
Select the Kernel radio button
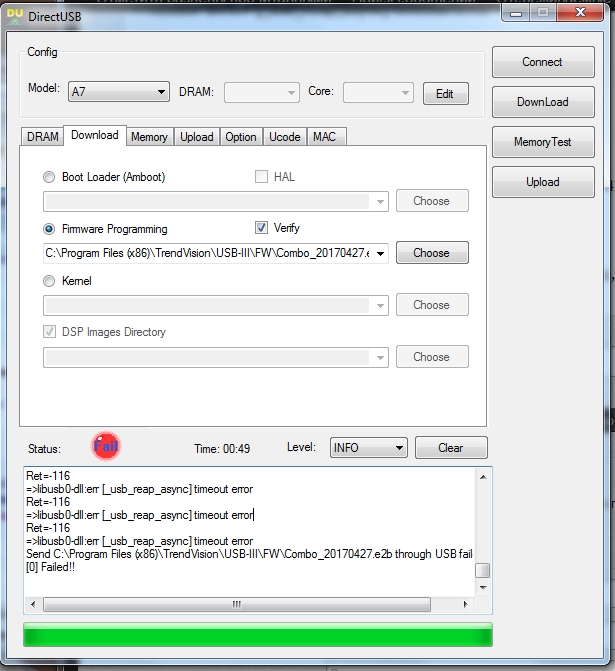(49, 281)
